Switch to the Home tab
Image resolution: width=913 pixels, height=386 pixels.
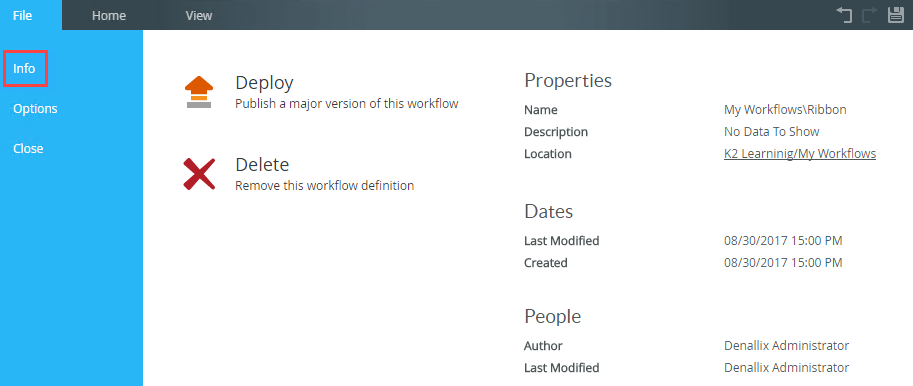click(x=109, y=16)
